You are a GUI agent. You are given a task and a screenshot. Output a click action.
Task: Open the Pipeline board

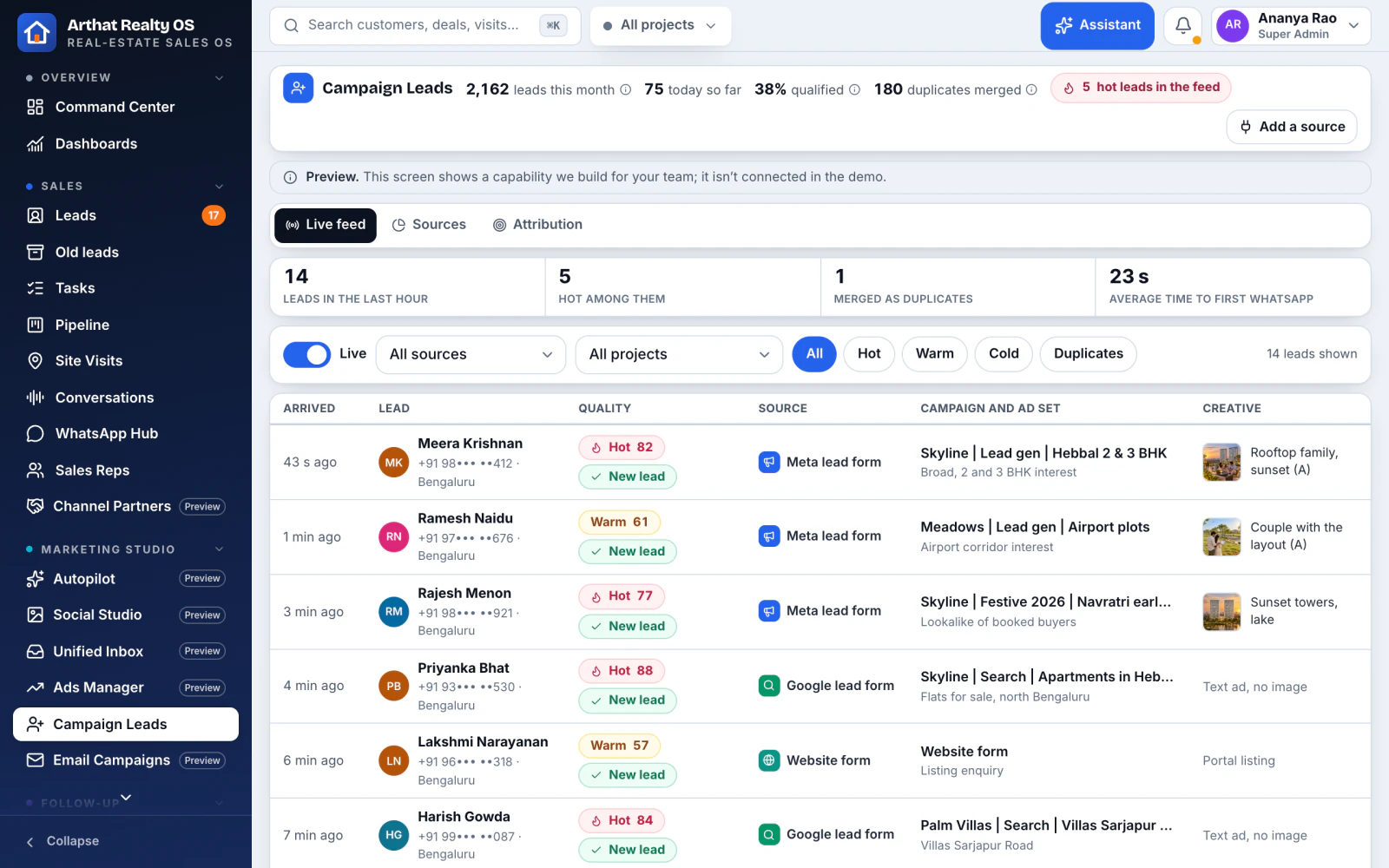(126, 325)
